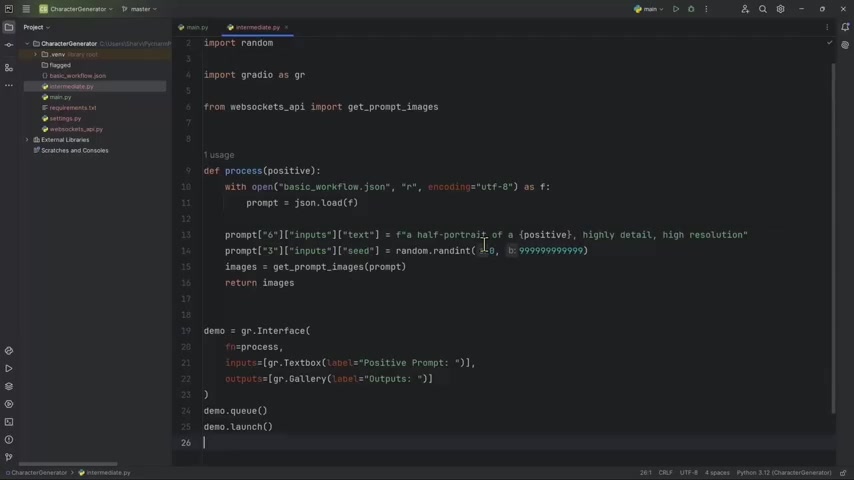Open Search Everywhere magnifier
This screenshot has height=480, width=854.
click(762, 9)
